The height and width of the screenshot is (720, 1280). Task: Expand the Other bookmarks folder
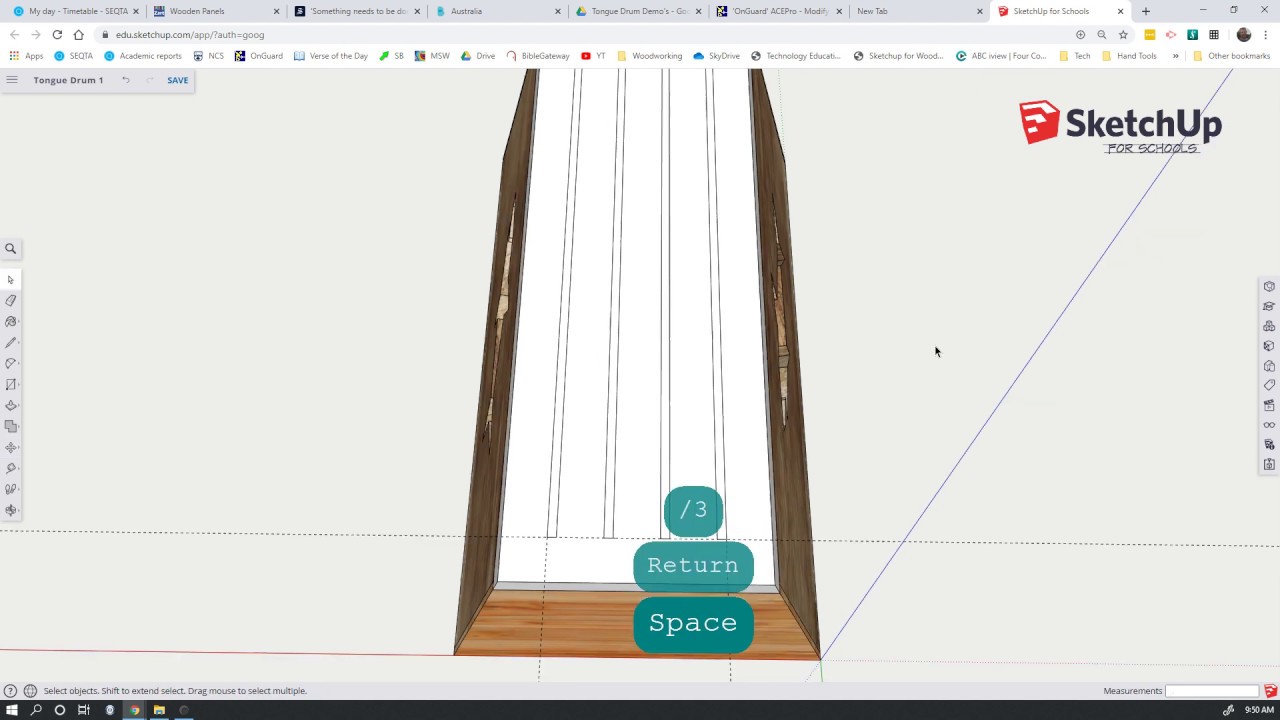pos(1231,56)
